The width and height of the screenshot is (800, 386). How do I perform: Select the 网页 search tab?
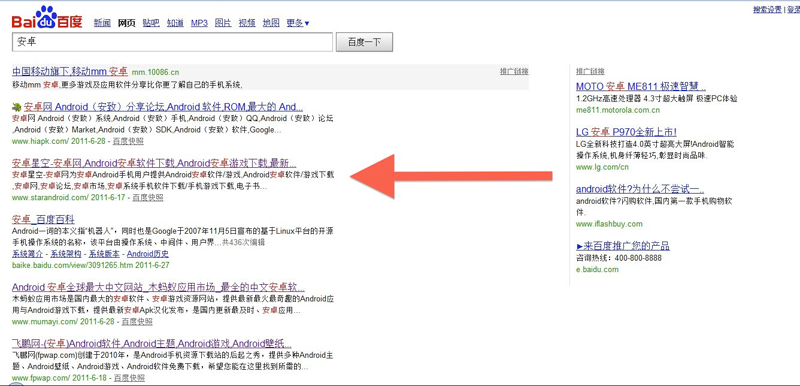click(x=127, y=23)
